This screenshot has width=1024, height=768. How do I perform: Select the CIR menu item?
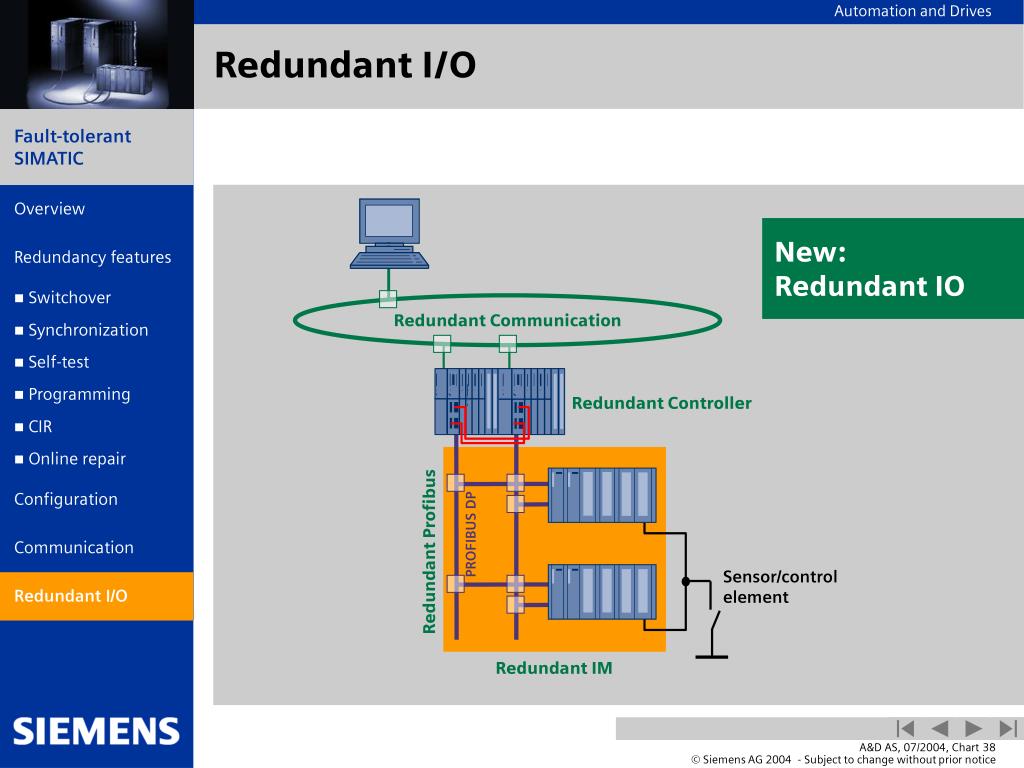click(33, 427)
